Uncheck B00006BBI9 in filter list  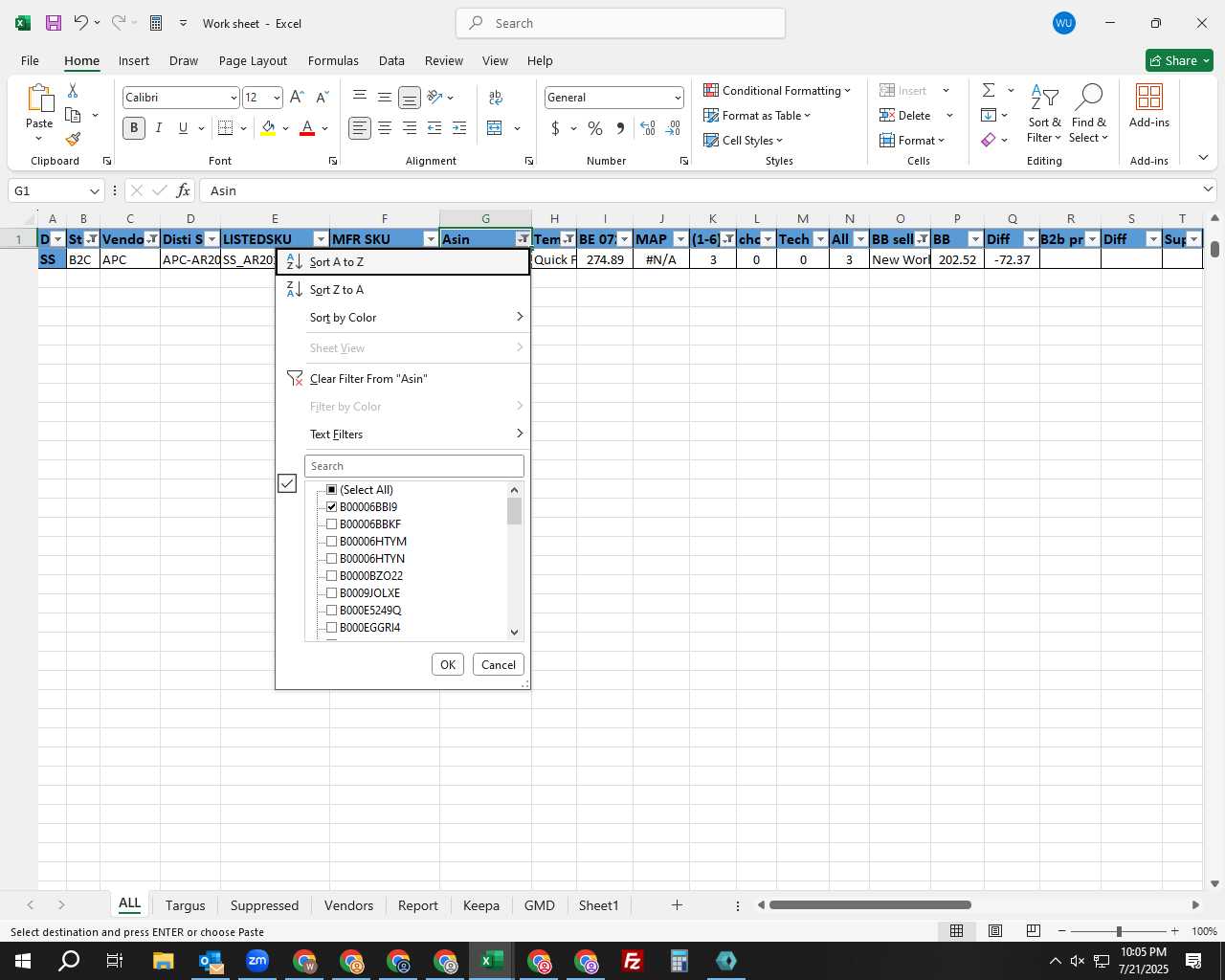(x=332, y=507)
